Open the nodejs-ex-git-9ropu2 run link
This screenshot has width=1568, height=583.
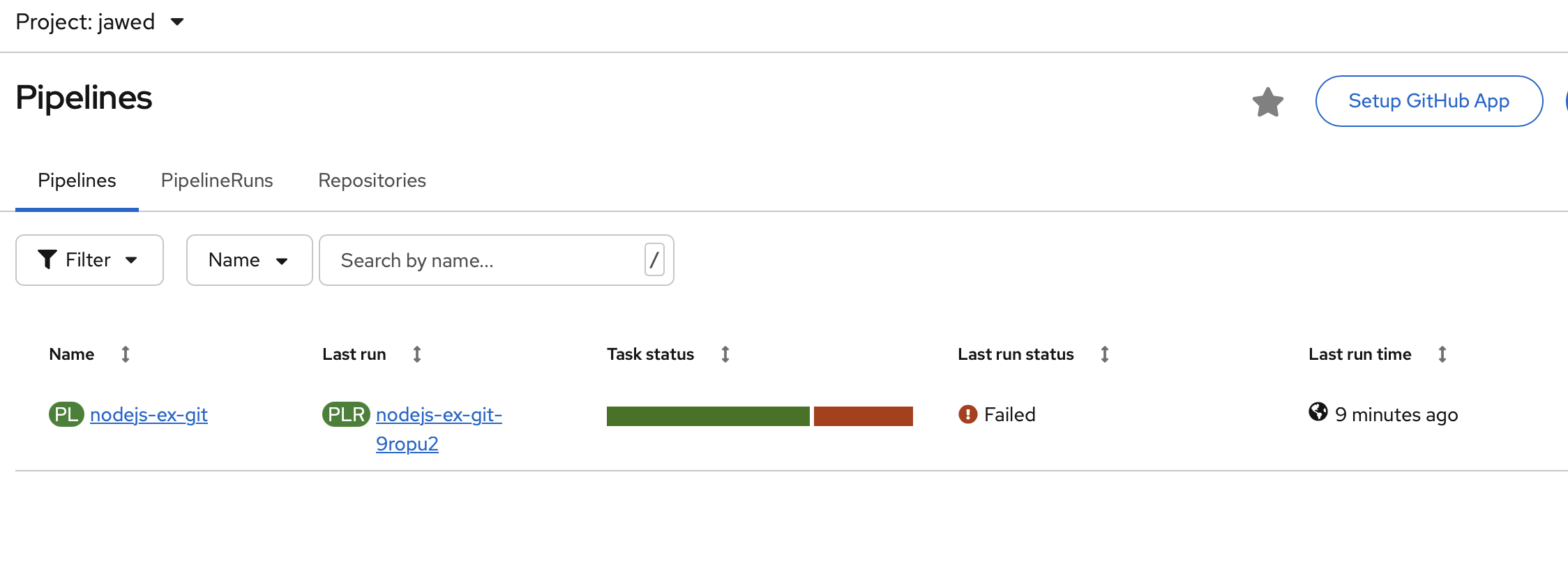pos(438,415)
